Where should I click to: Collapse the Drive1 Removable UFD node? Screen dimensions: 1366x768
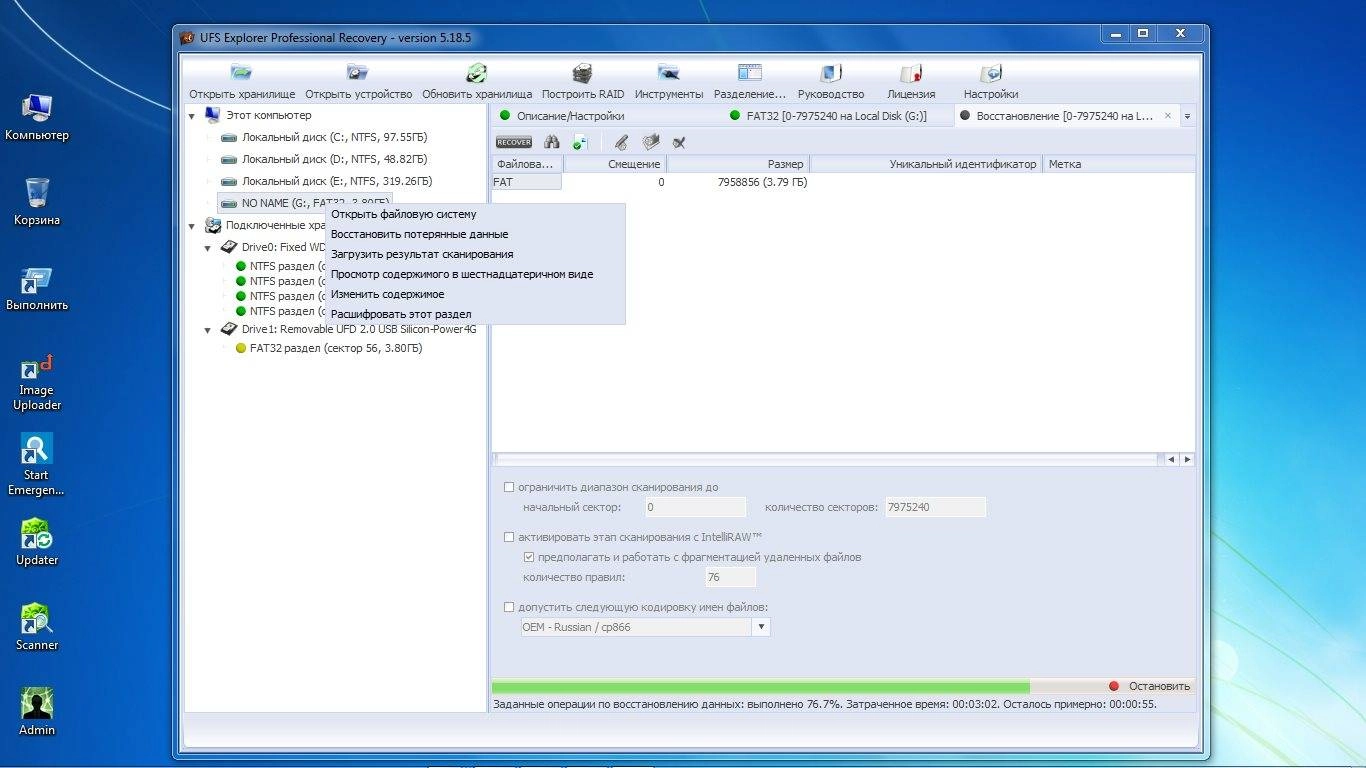208,329
